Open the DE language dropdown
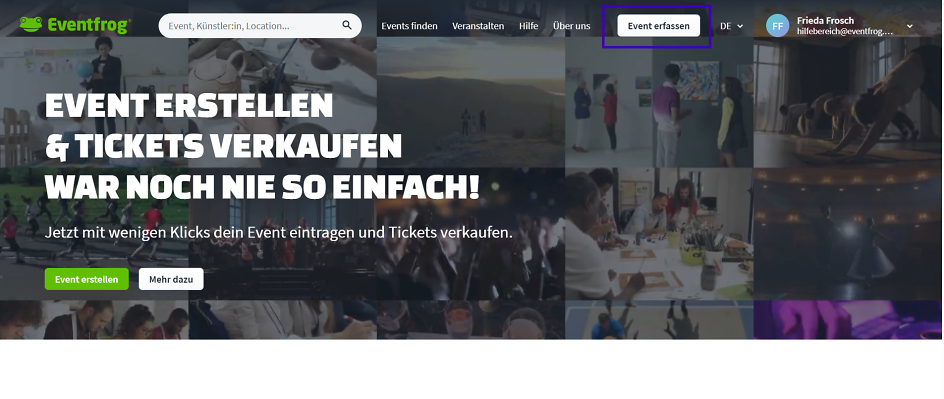 click(731, 26)
